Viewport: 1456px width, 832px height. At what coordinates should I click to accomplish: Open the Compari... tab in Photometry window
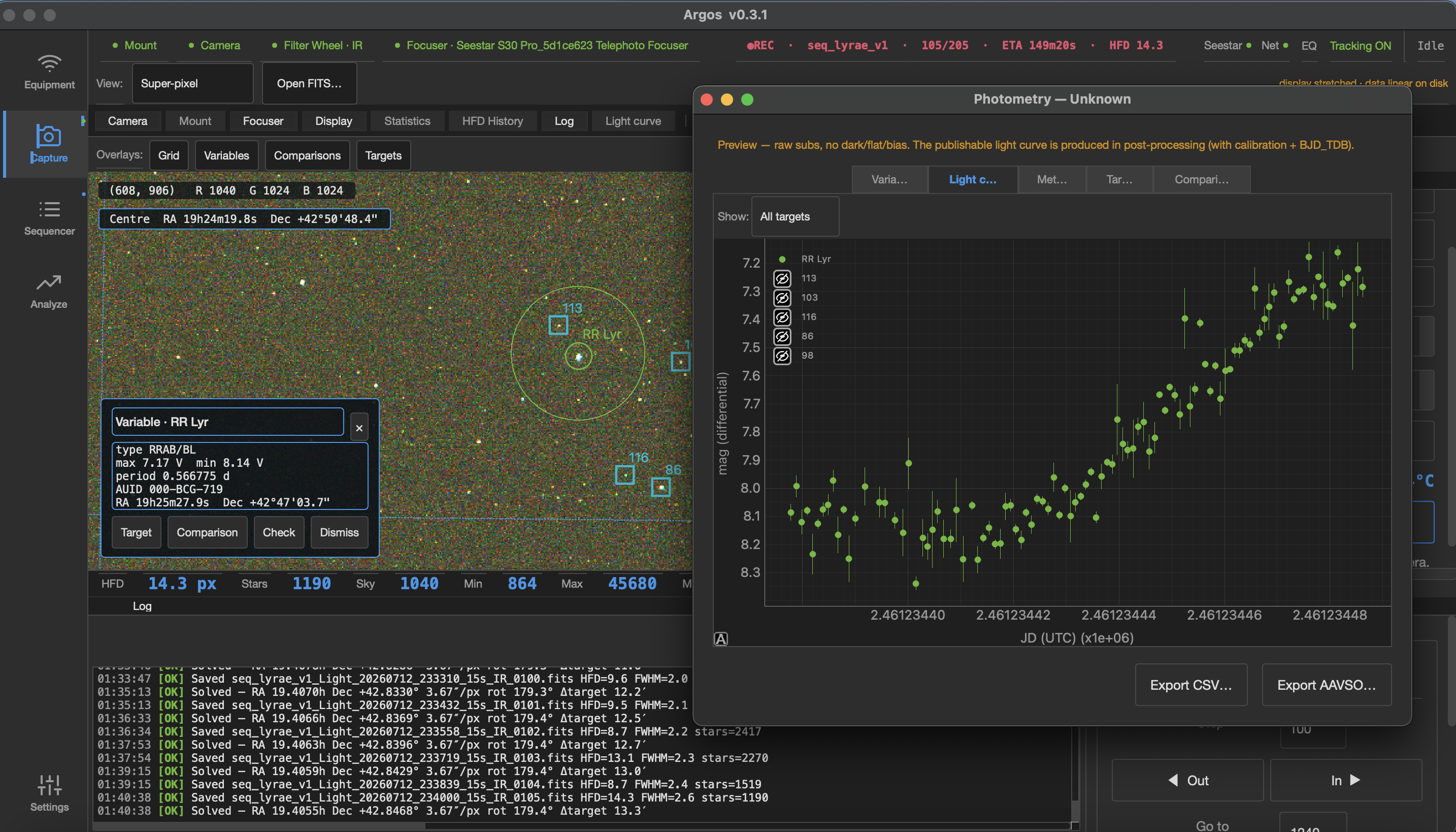coord(1201,179)
